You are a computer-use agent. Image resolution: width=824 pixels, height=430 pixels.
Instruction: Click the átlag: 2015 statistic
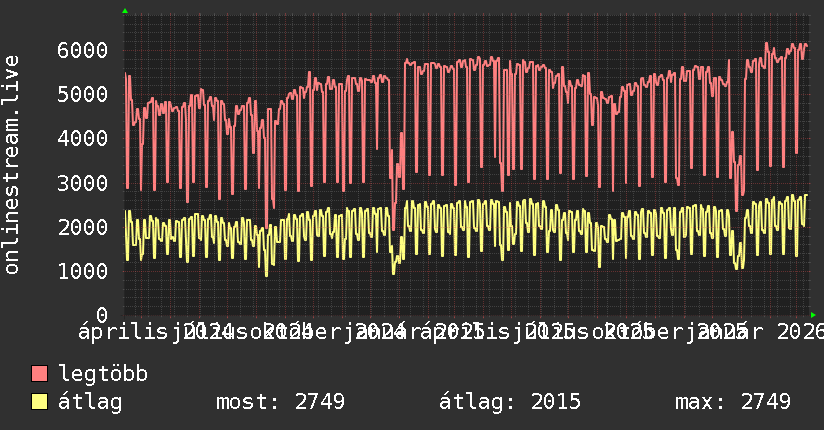point(510,402)
